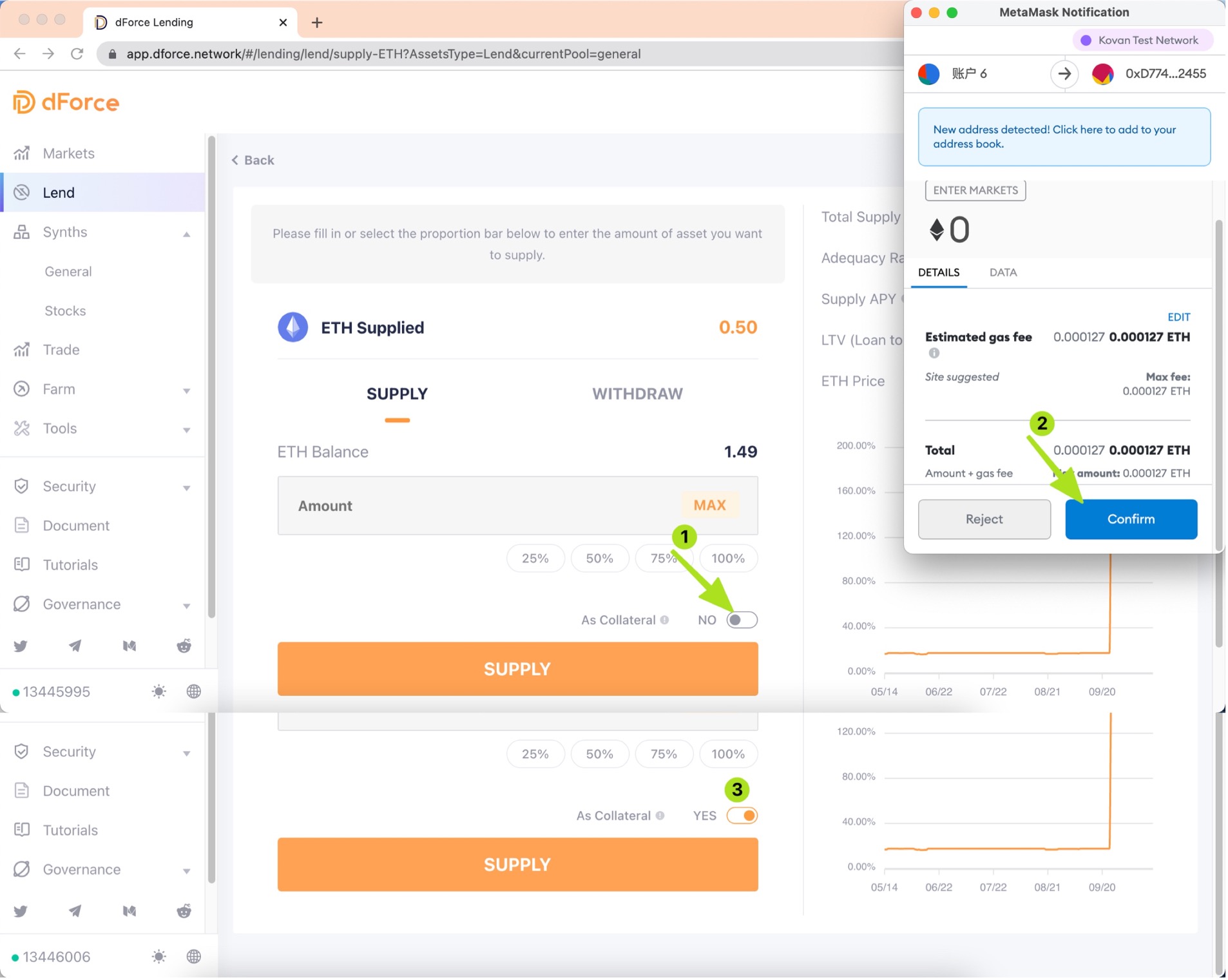Go Back from supply page

253,160
